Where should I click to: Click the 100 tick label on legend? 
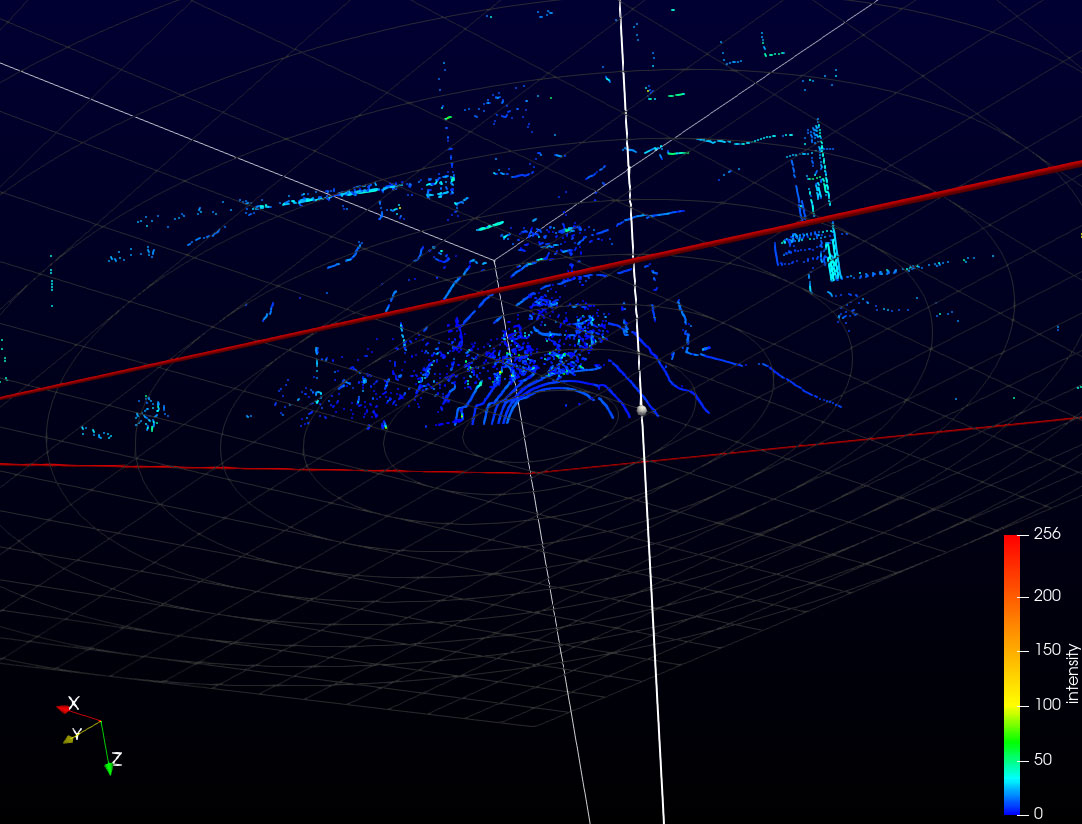click(1046, 705)
